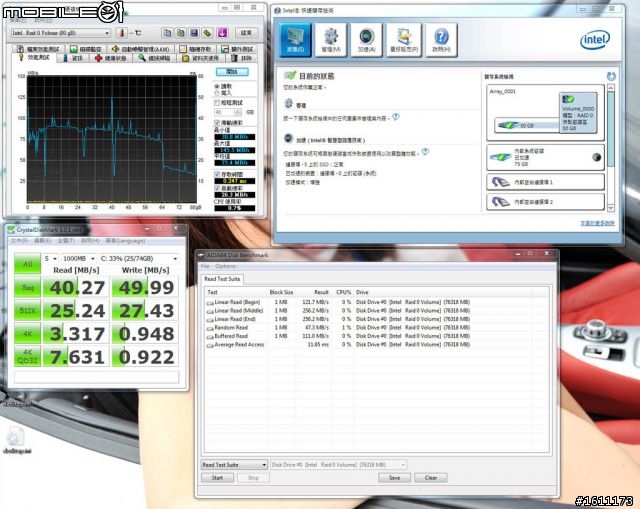Screen dimensions: 640x509
Task: Click Save in AIDA64 Disk Benchmark
Action: point(394,478)
